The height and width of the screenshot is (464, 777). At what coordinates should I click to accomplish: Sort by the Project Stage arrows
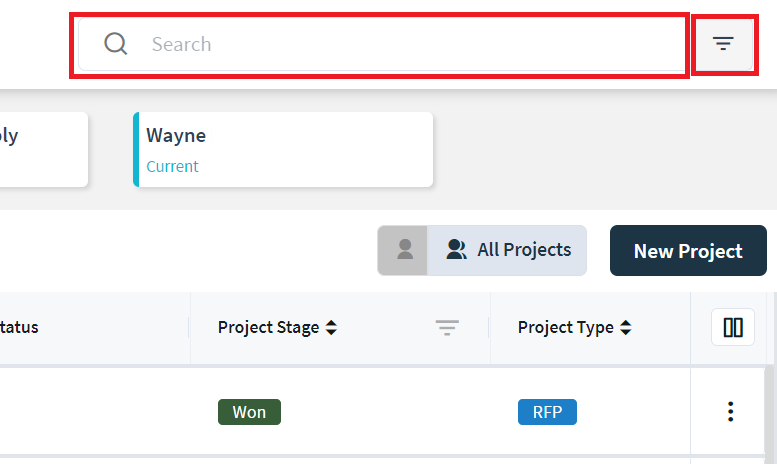pyautogui.click(x=331, y=328)
